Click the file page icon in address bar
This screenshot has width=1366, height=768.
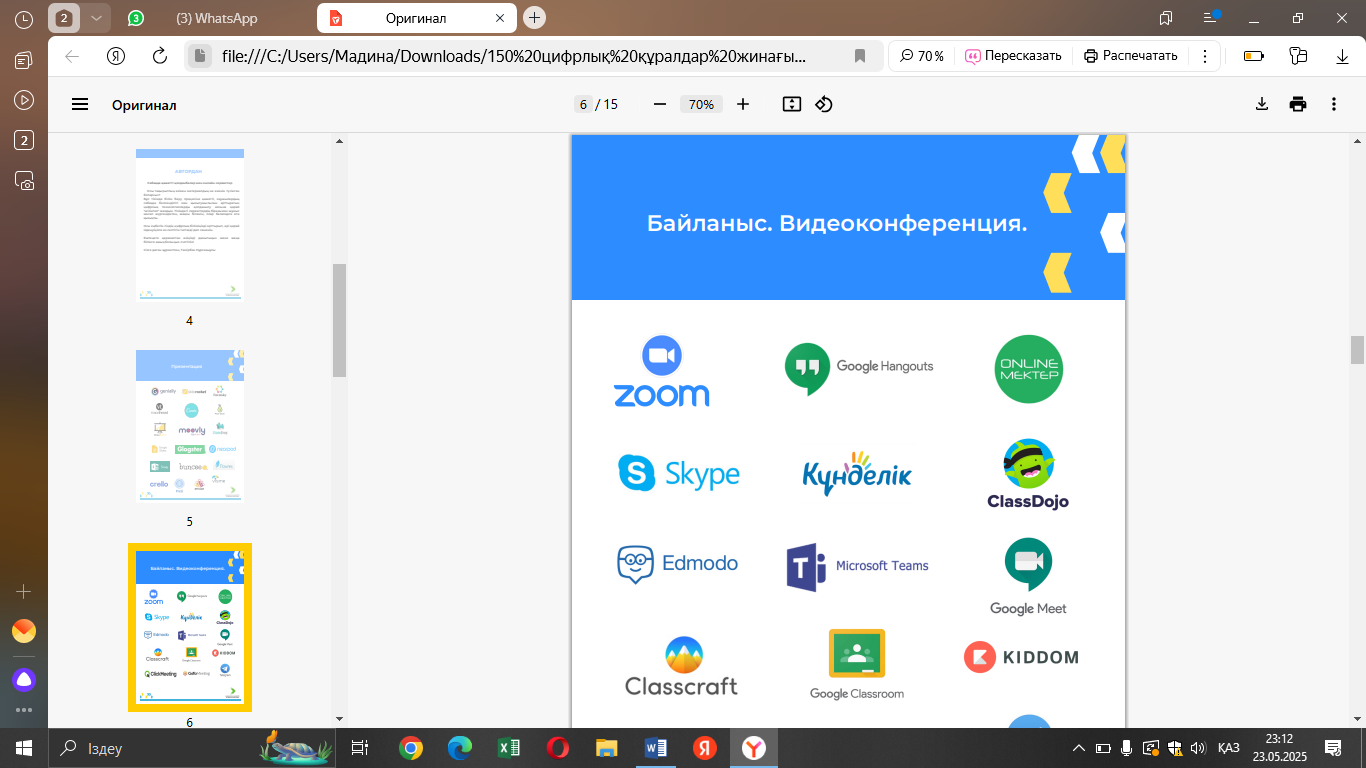(x=201, y=56)
